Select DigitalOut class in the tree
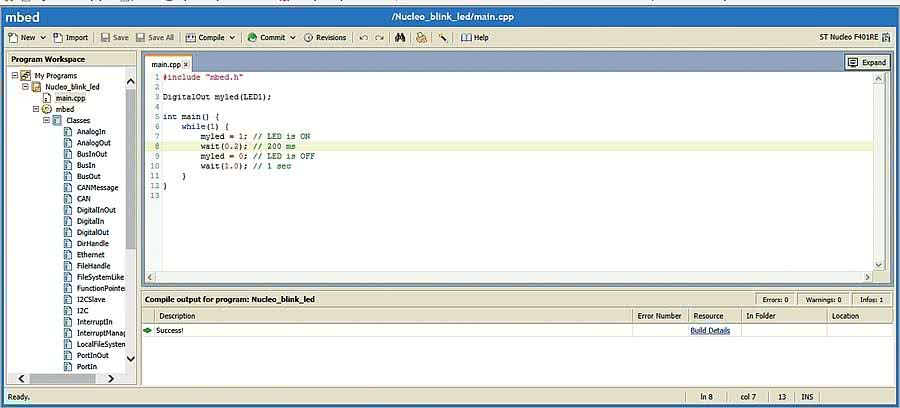The width and height of the screenshot is (900, 408). point(92,232)
